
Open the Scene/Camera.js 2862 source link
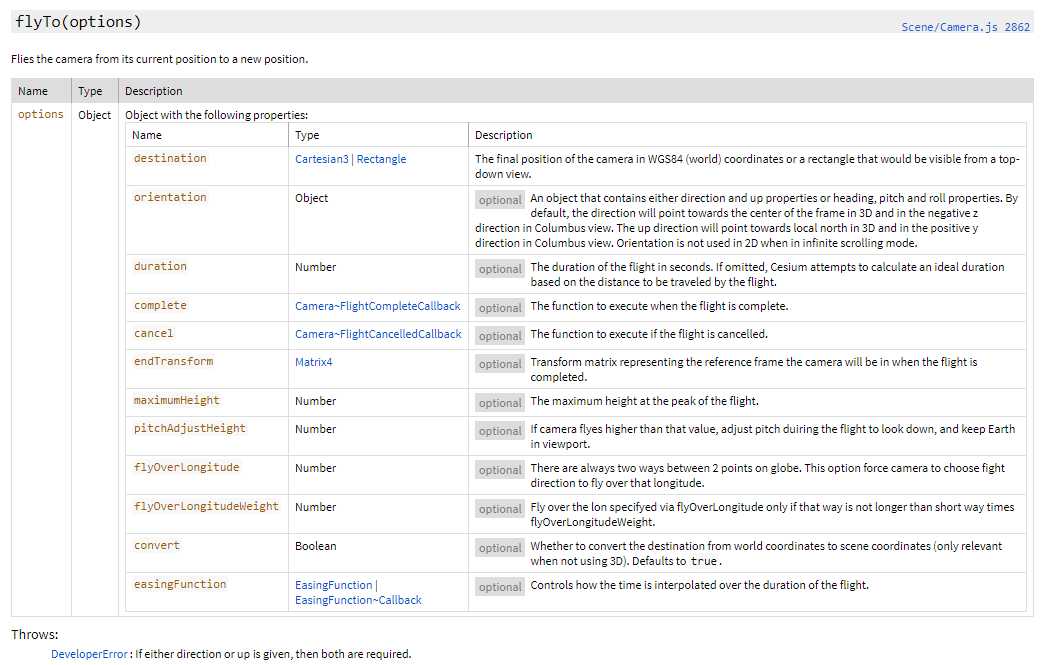(965, 27)
